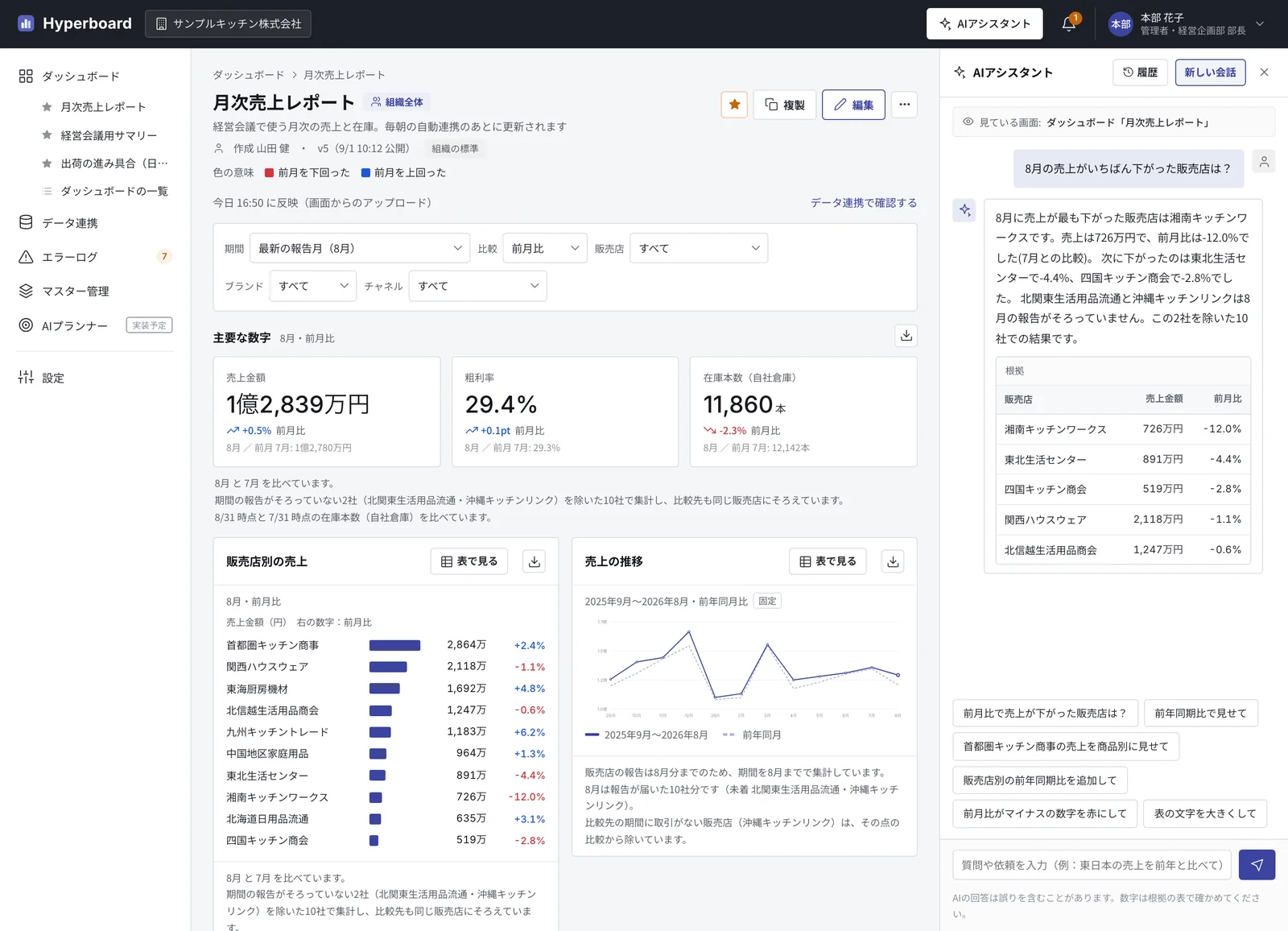1288x931 pixels.
Task: Click the notification bell icon
Action: pos(1069,23)
